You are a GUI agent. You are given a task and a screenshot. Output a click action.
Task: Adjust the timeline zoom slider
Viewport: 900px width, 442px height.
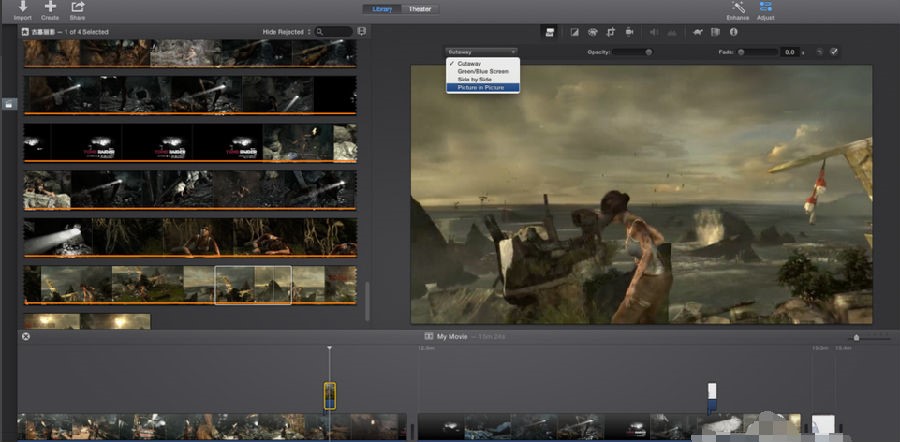[x=870, y=337]
